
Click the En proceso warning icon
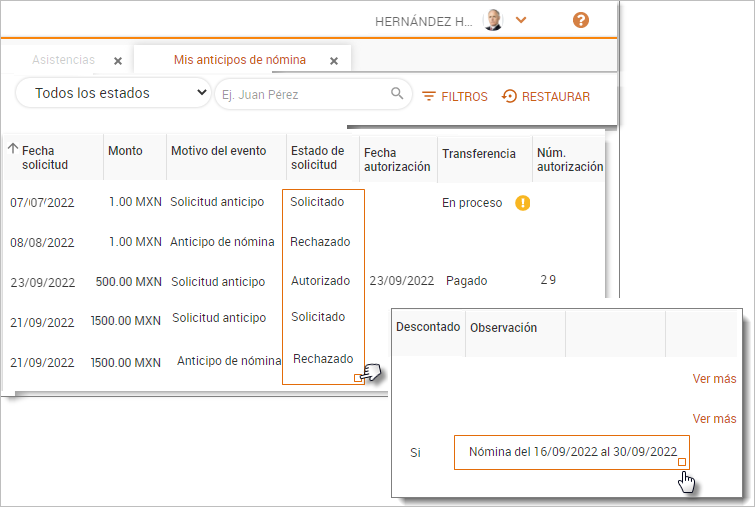pos(522,203)
